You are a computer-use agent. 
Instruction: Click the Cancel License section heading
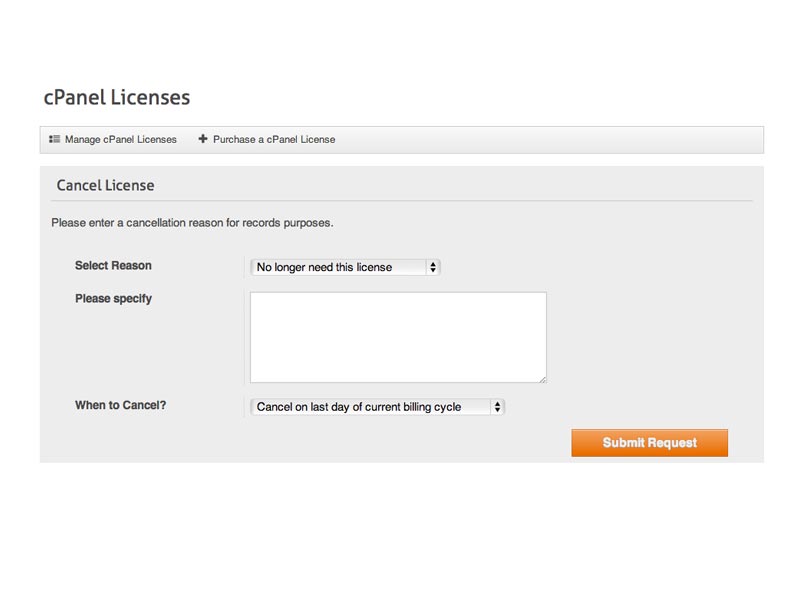tap(105, 185)
